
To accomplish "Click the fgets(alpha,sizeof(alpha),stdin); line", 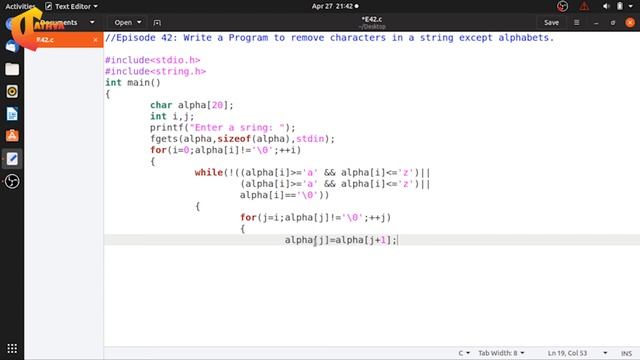I will (242, 139).
